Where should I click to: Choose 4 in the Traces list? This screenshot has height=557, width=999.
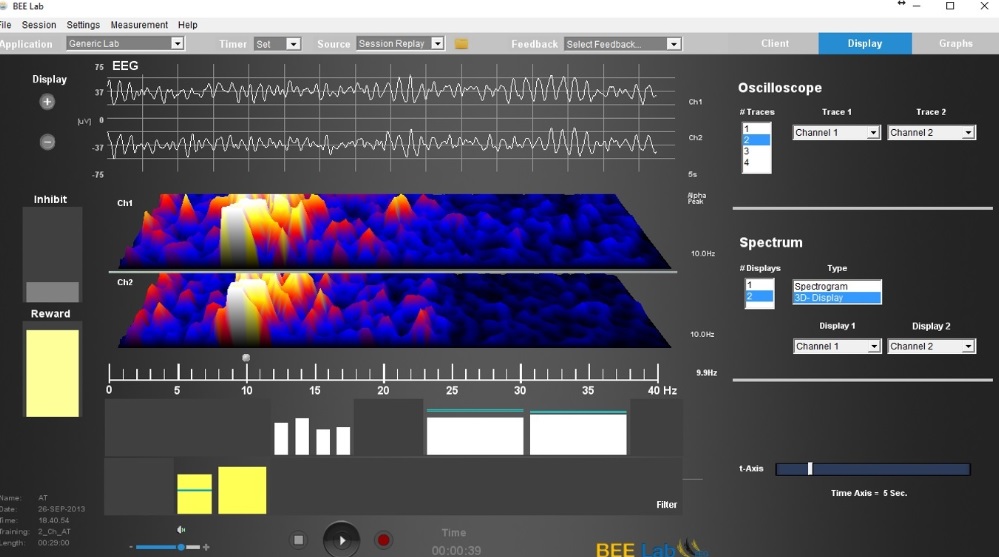pyautogui.click(x=756, y=163)
